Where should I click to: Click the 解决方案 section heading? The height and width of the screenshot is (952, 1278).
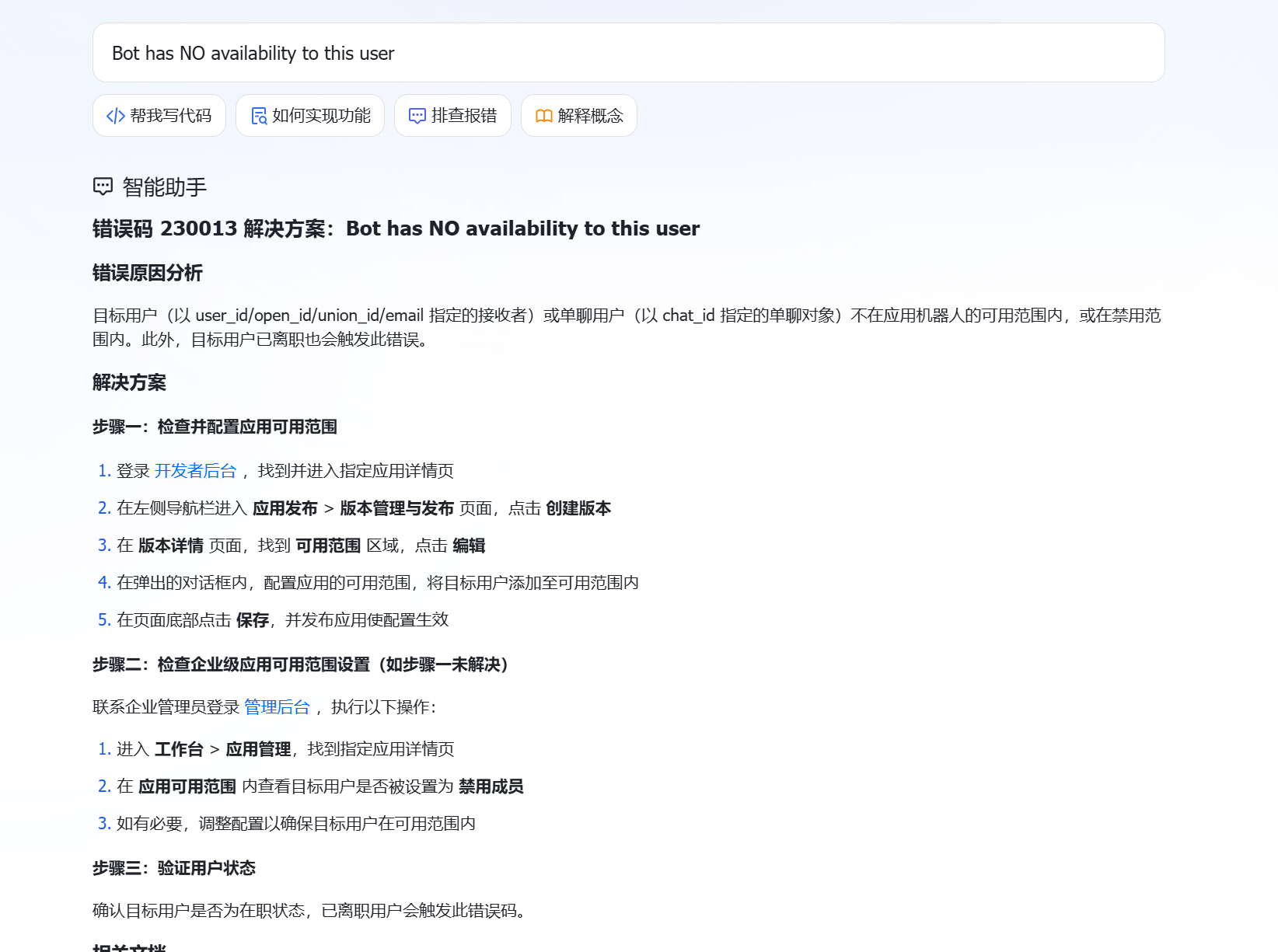pyautogui.click(x=127, y=382)
